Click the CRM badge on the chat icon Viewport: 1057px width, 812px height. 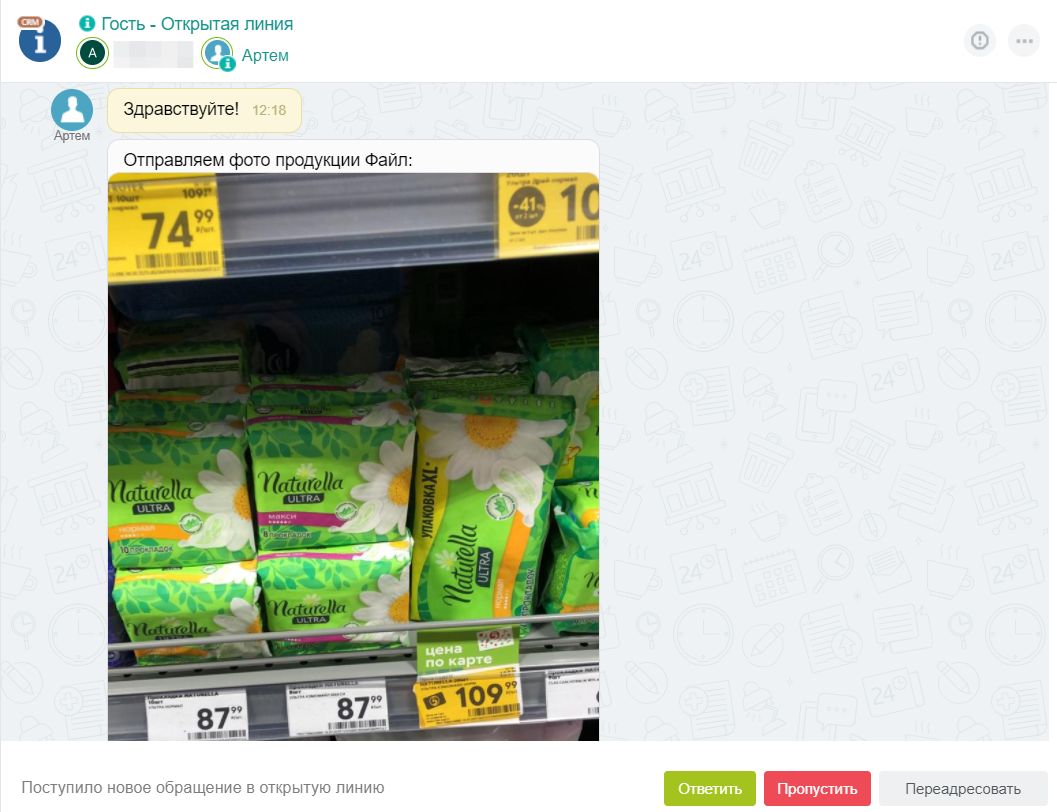coord(30,22)
